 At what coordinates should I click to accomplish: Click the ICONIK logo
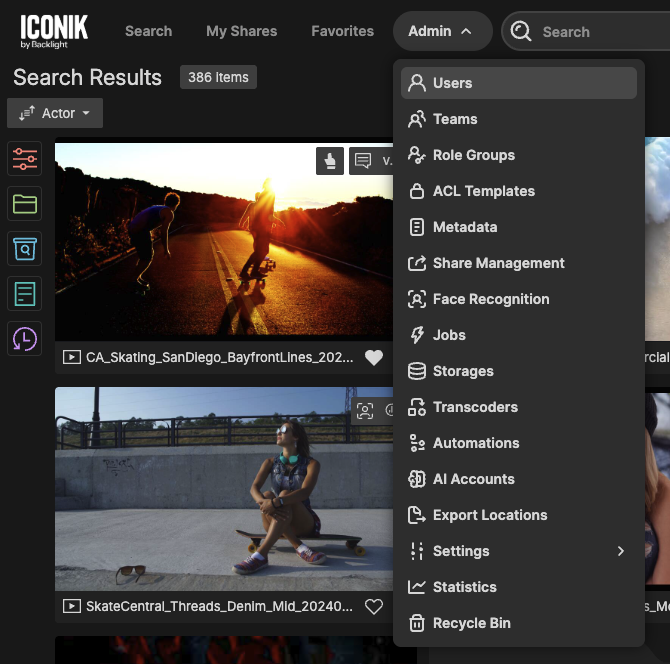[54, 31]
